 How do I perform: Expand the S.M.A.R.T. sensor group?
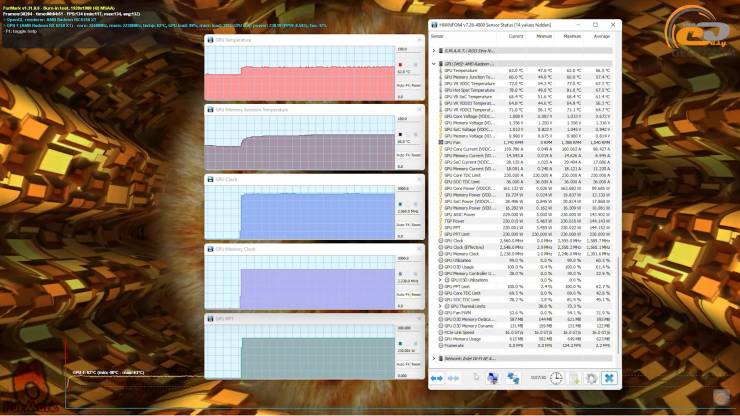[x=434, y=51]
